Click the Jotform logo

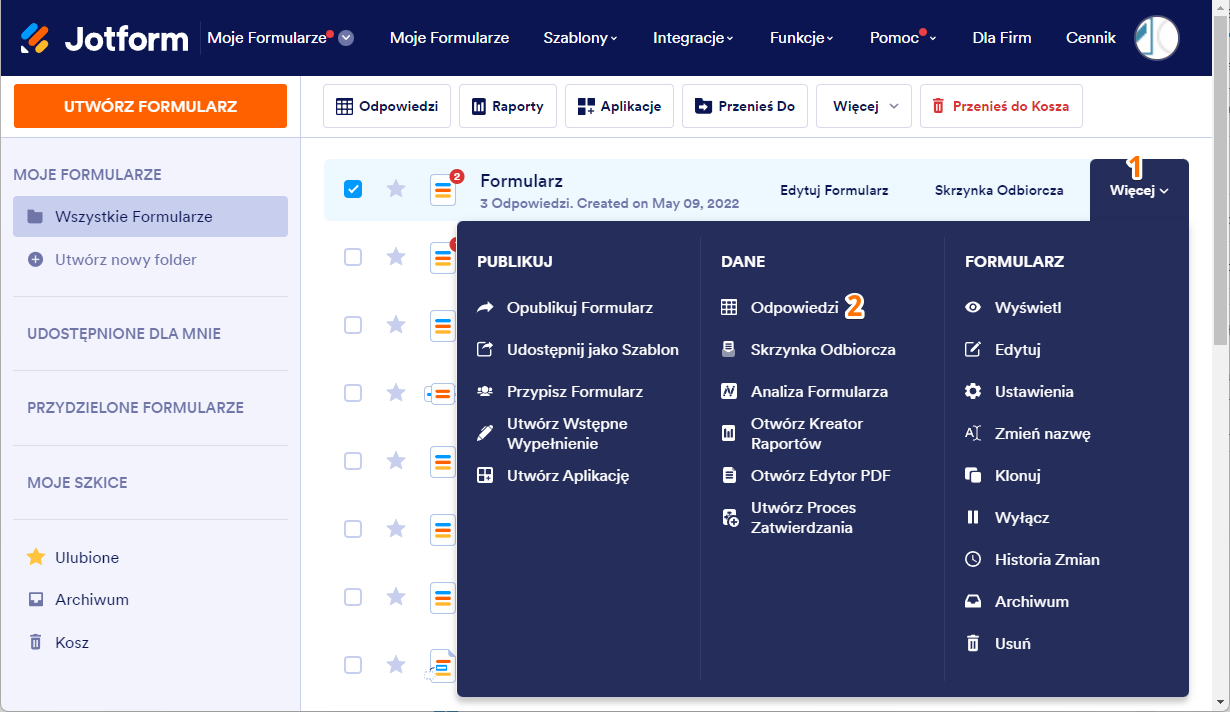[104, 38]
